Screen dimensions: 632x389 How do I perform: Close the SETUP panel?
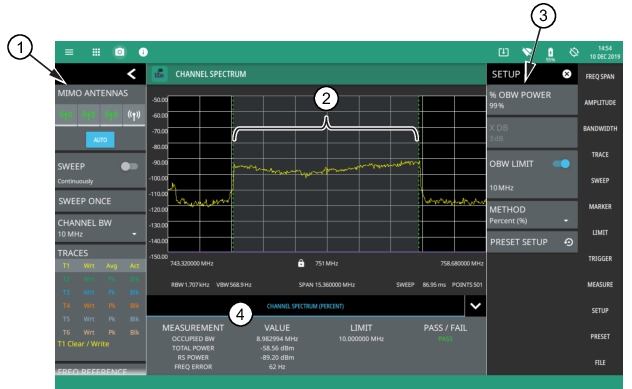click(567, 74)
